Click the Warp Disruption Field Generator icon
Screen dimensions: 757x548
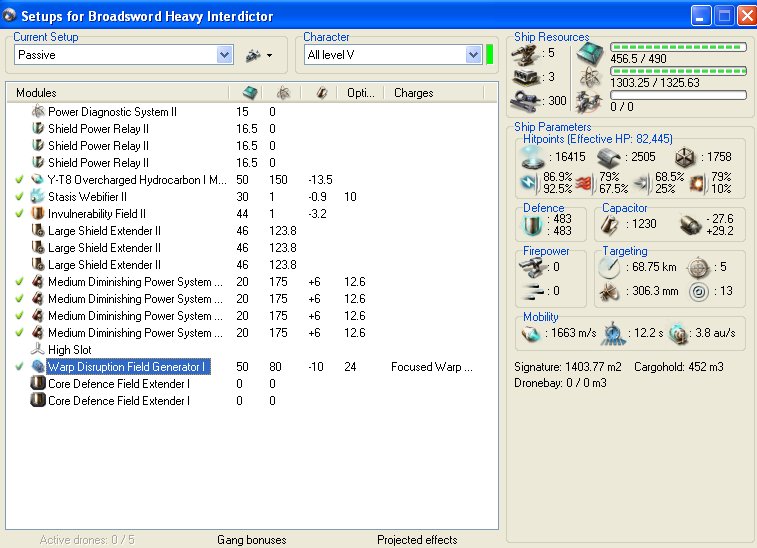click(x=38, y=367)
